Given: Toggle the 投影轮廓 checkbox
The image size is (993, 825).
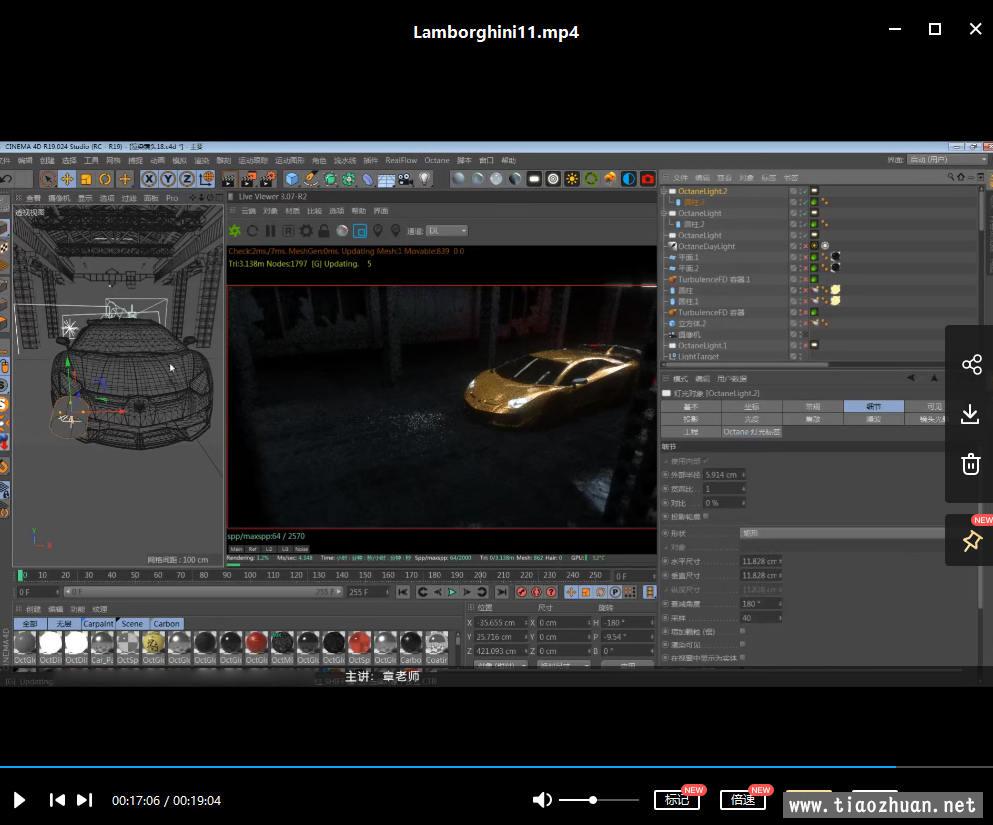Looking at the screenshot, I should pos(706,517).
